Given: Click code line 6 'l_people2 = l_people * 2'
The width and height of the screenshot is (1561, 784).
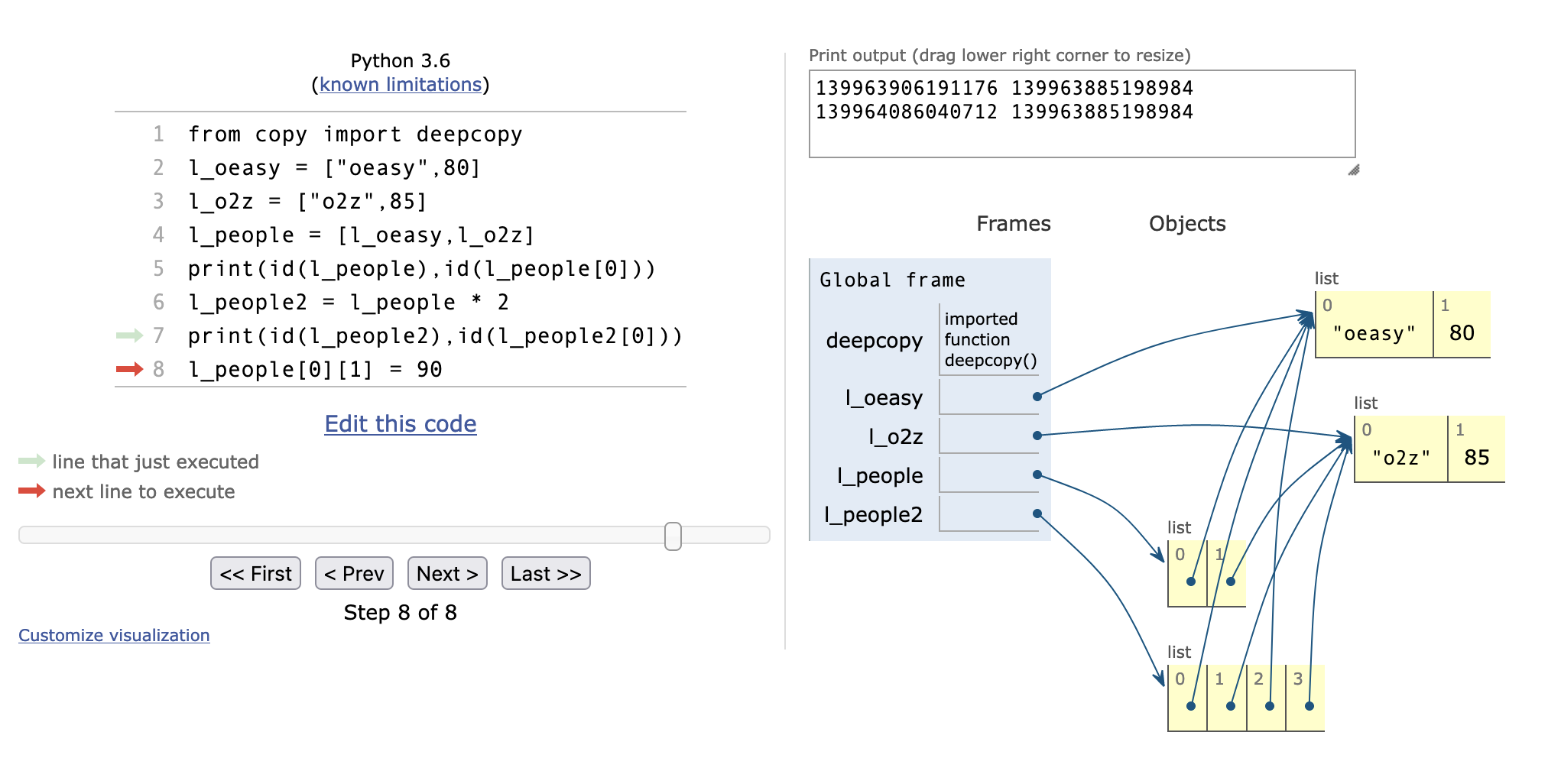Looking at the screenshot, I should (349, 302).
